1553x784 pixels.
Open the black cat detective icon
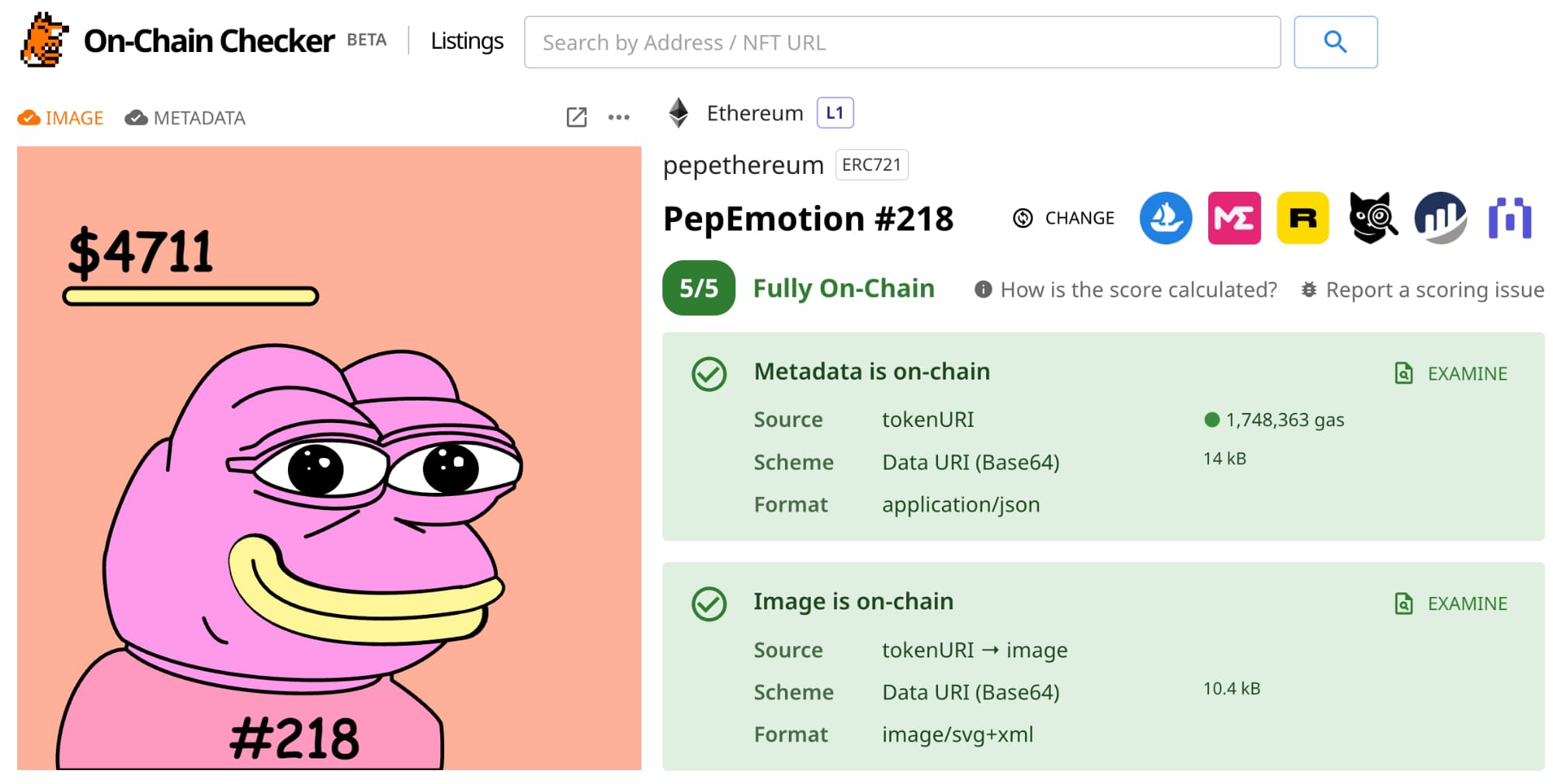pos(1372,218)
